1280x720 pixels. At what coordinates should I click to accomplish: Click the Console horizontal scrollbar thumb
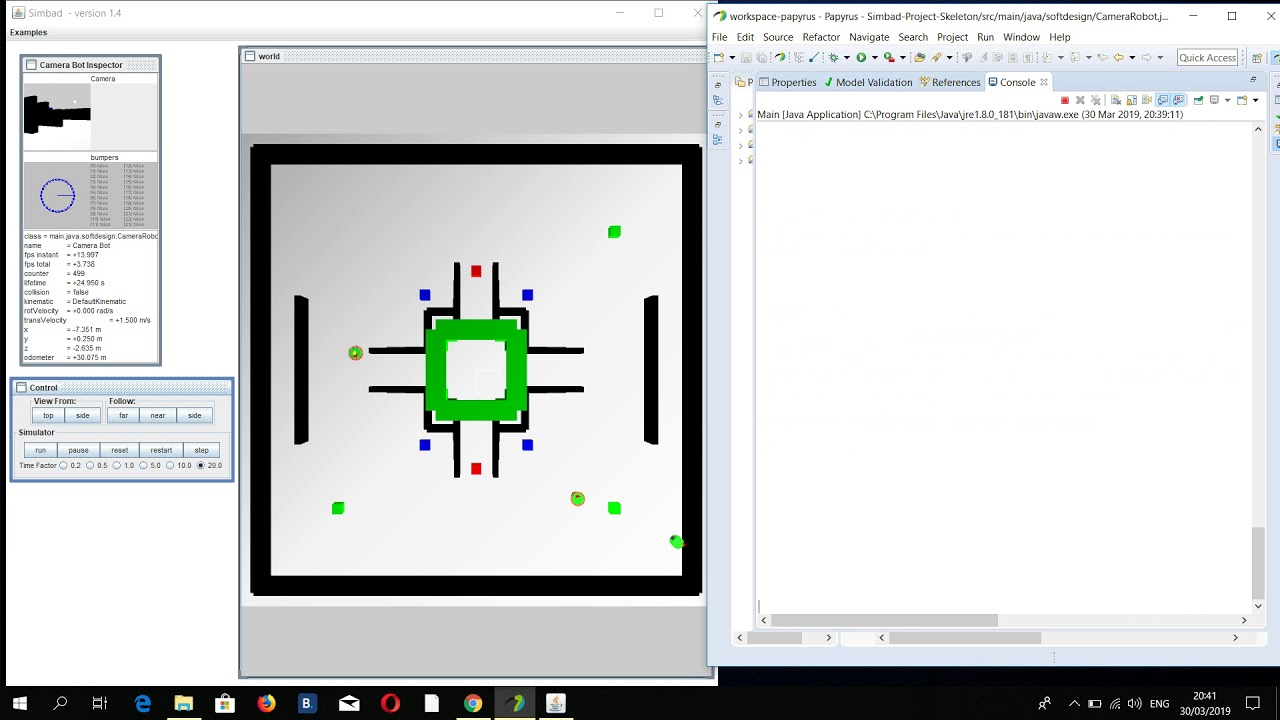pyautogui.click(x=884, y=620)
